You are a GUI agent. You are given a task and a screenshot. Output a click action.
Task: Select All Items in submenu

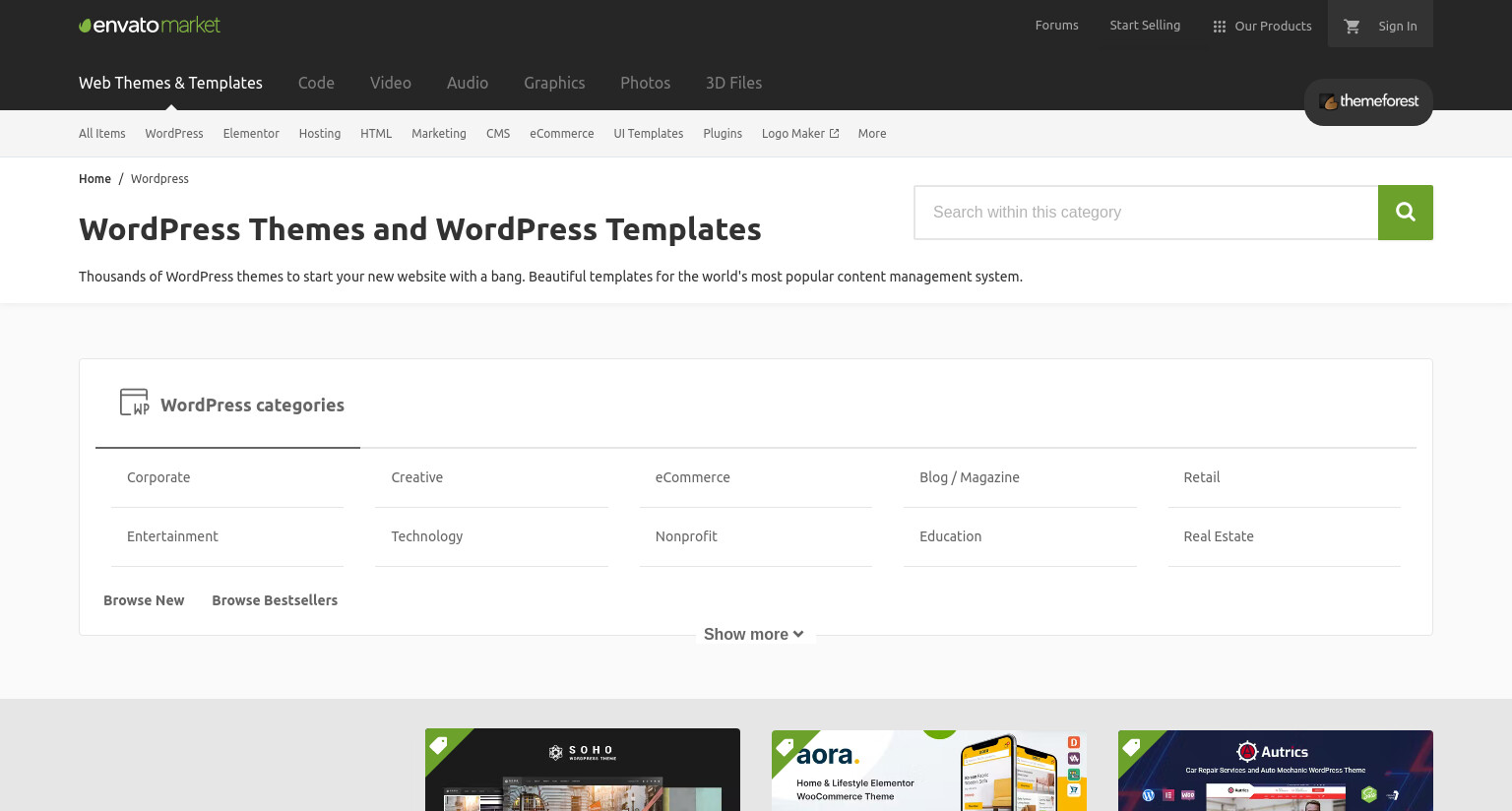[102, 134]
